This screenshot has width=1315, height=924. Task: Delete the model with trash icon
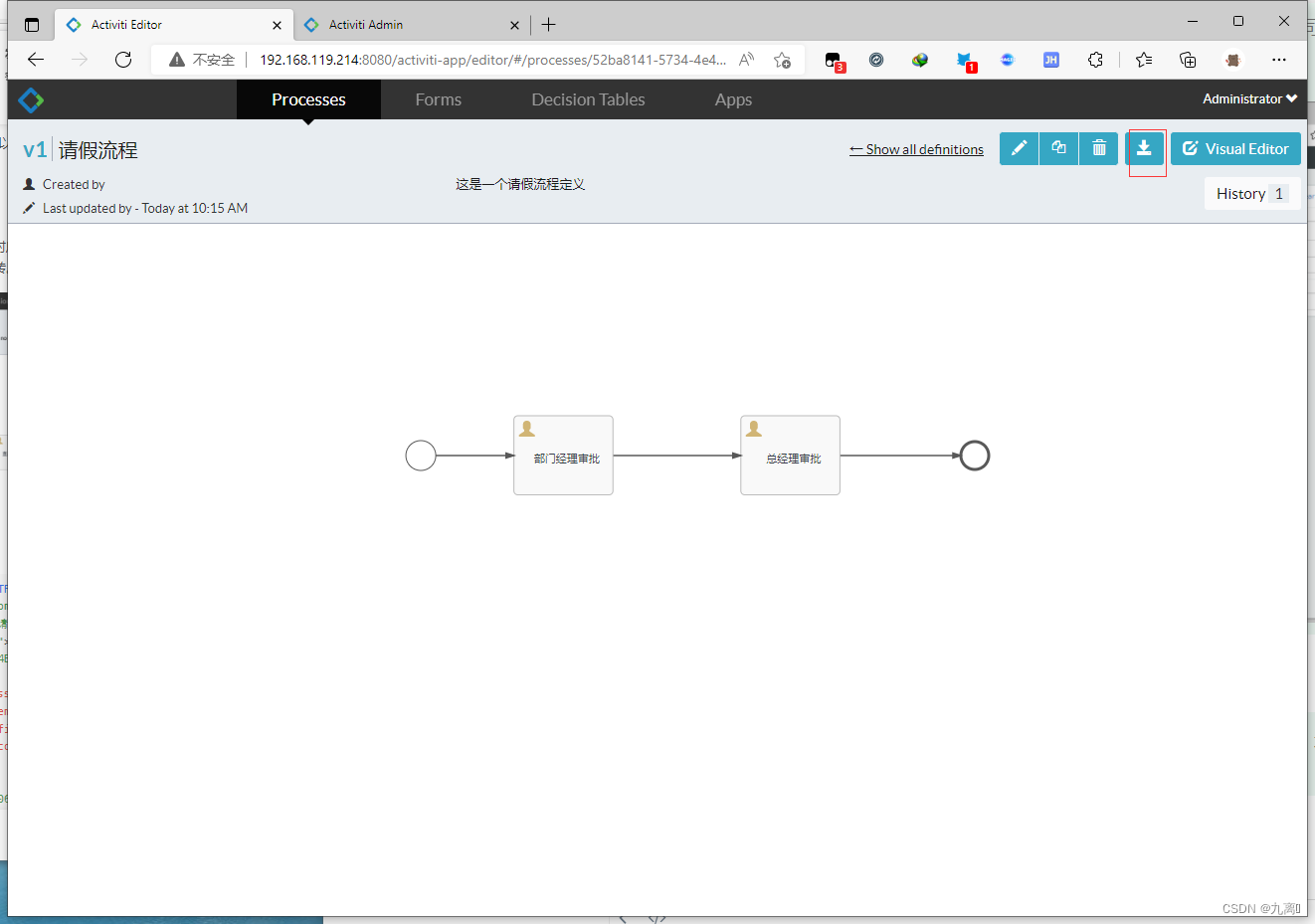tap(1099, 148)
